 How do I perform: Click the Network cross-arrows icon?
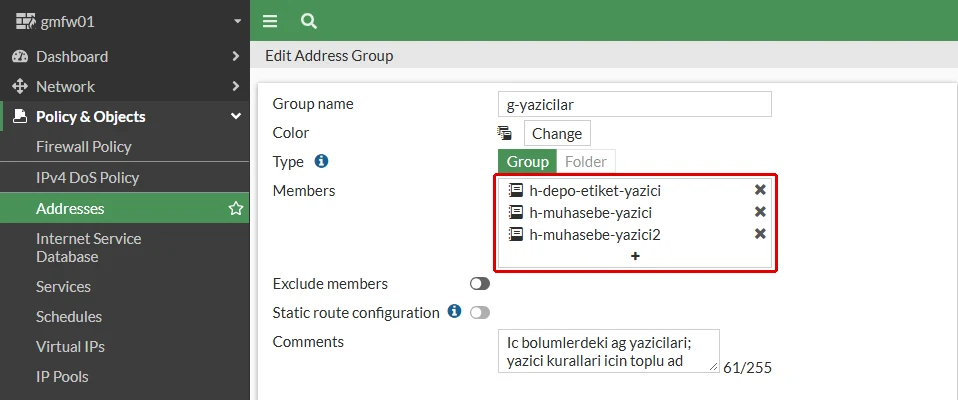point(20,86)
